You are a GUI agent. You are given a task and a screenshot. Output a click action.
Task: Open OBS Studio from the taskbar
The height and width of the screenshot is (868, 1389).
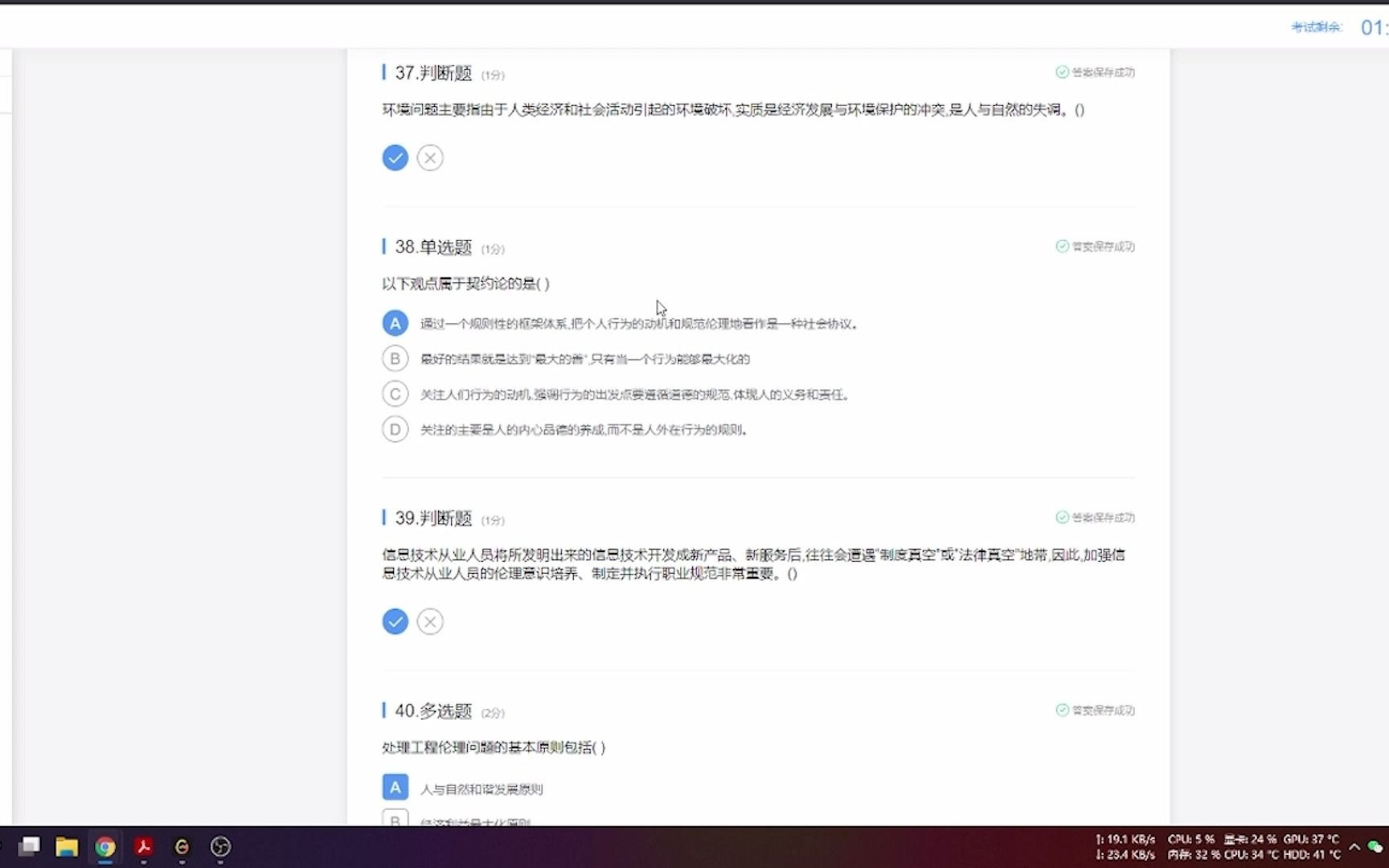click(x=220, y=846)
